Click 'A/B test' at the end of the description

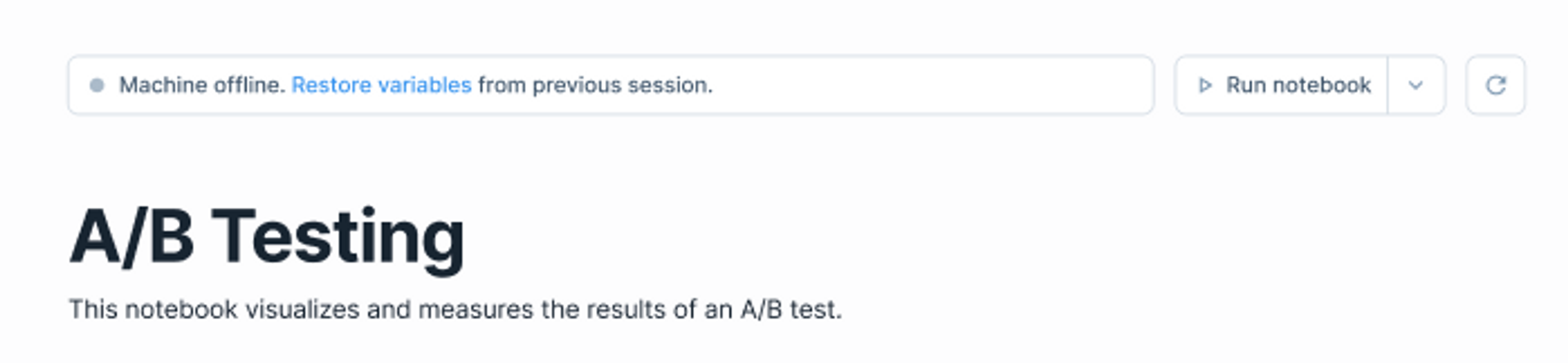point(789,310)
